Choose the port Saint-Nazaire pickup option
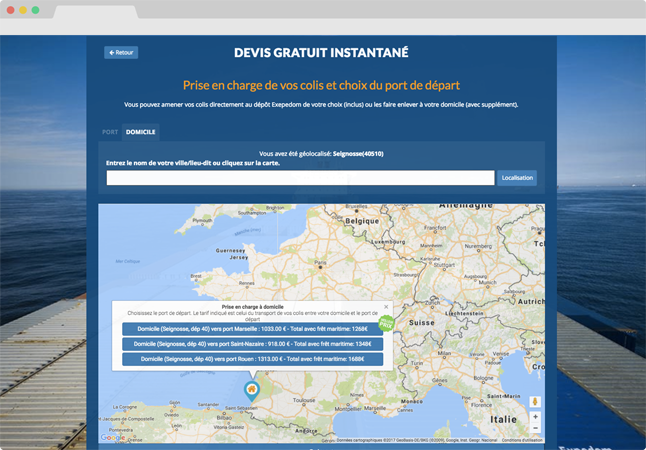 point(252,344)
